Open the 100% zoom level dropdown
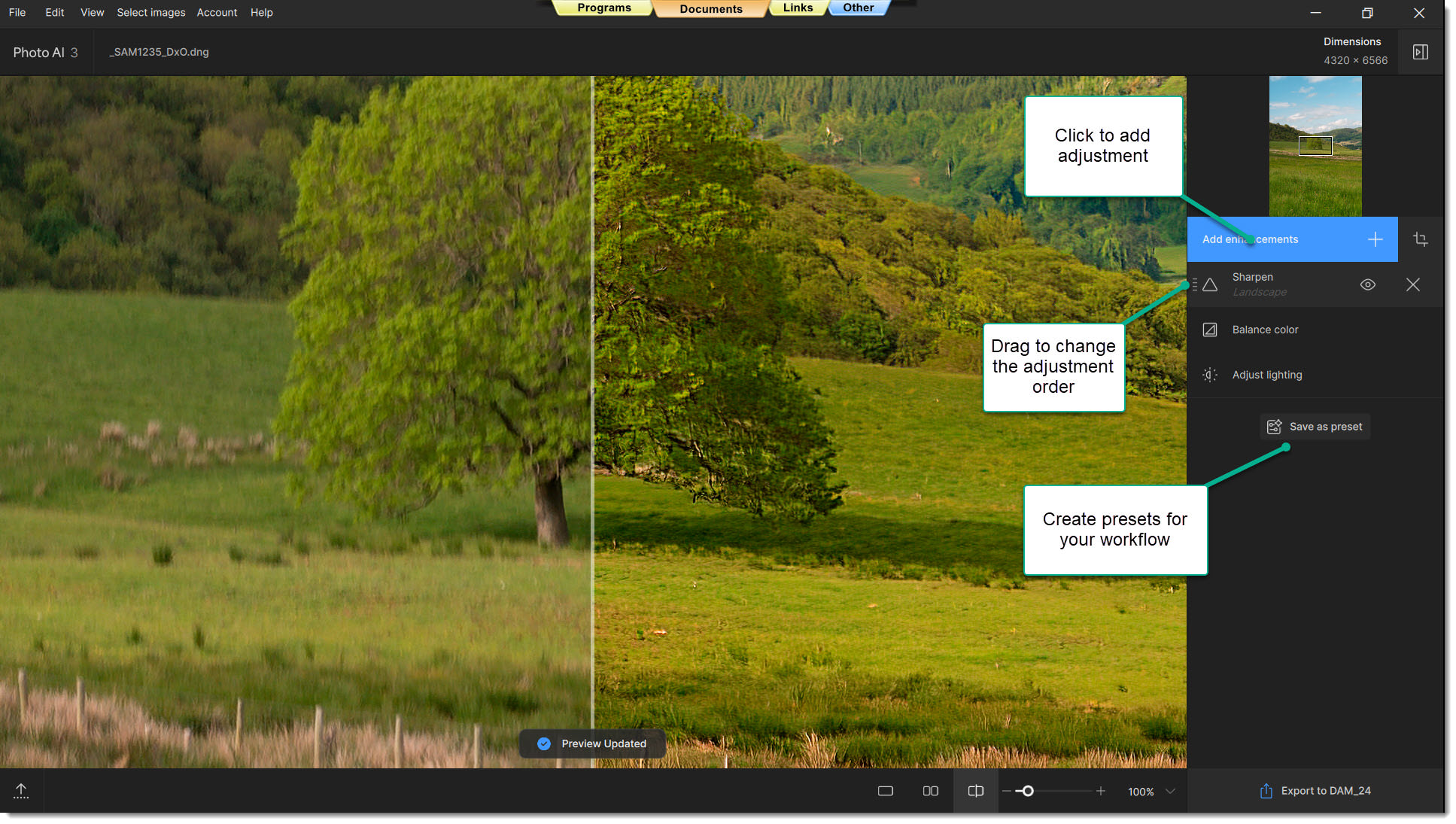Viewport: 1456px width, 824px height. (1151, 792)
